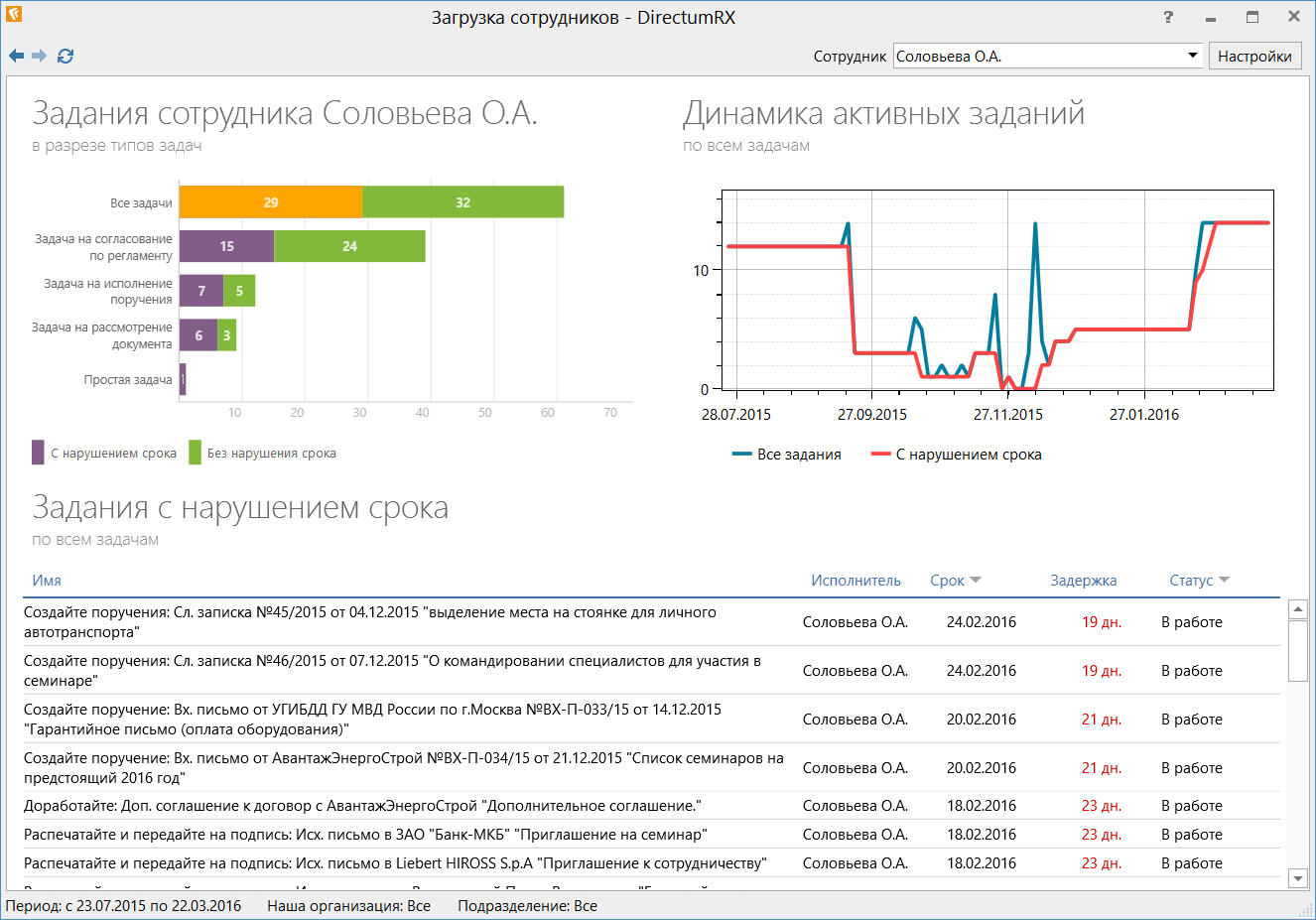Click status bar Период: с 23.07.2015 по 22.03.2016

tap(123, 906)
